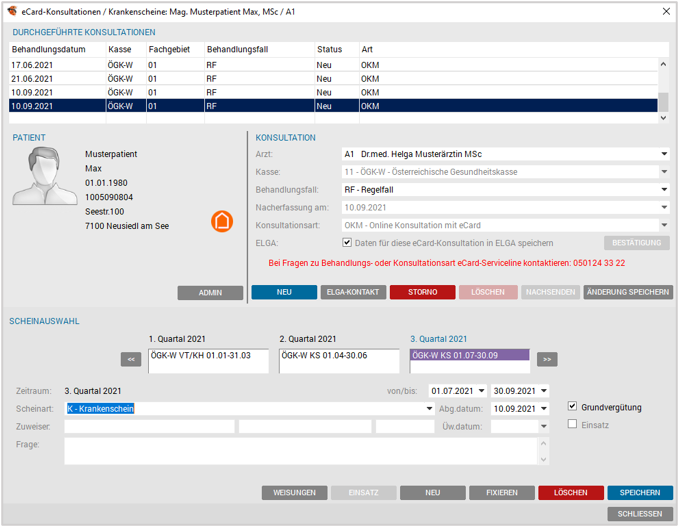
Task: Click the Frage scrollbar down arrow
Action: point(543,459)
